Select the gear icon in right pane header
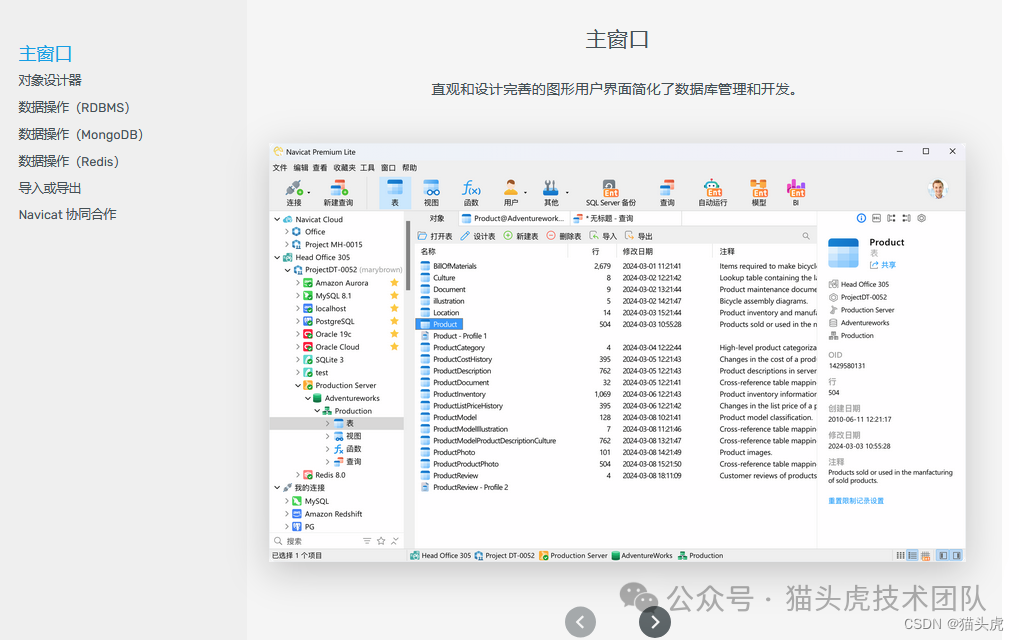This screenshot has width=1019, height=640. click(922, 218)
